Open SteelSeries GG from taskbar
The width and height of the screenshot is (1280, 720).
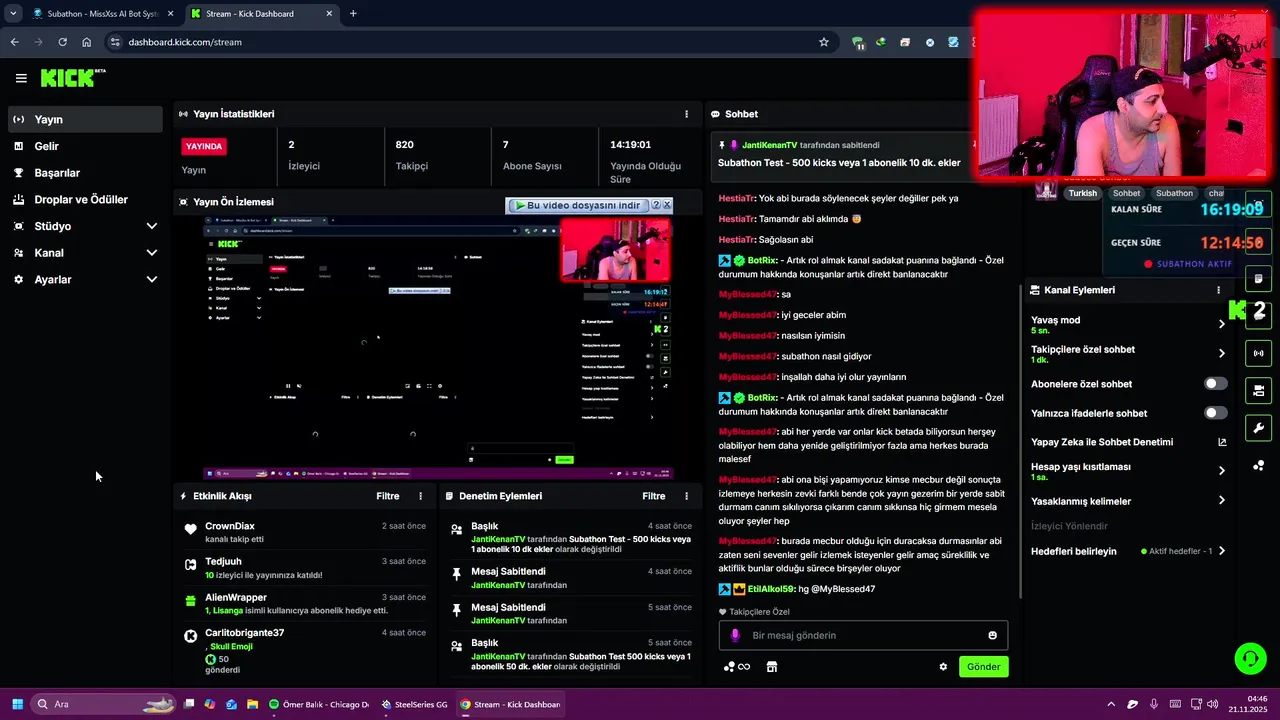point(414,704)
